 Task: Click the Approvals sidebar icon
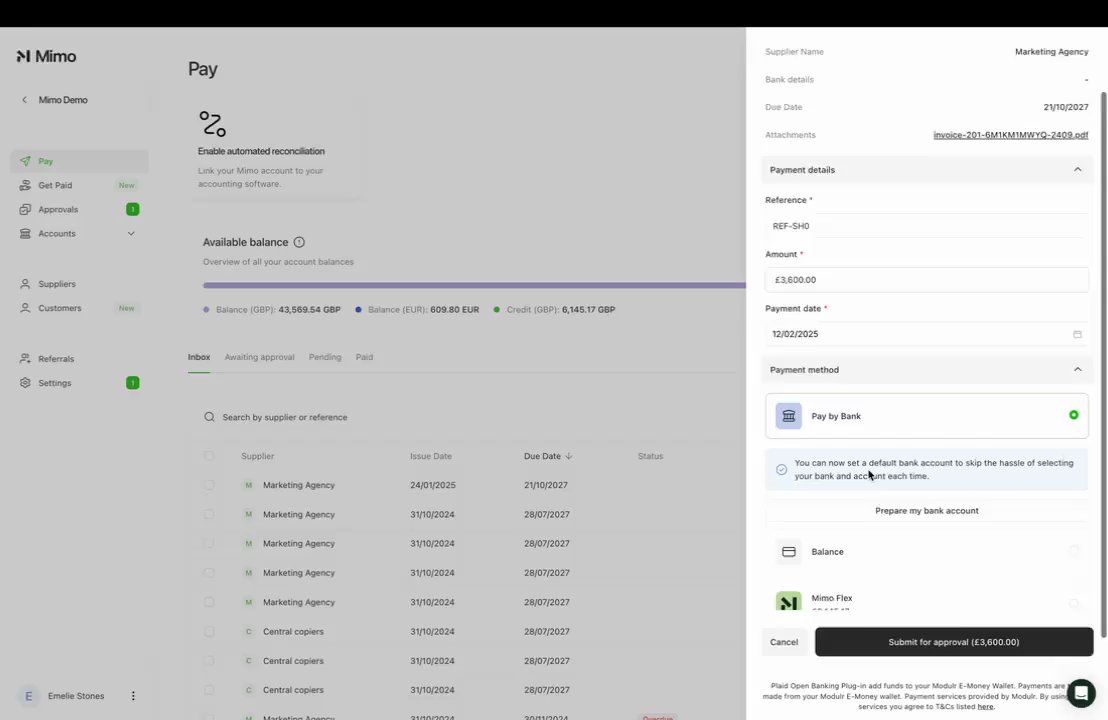(25, 209)
